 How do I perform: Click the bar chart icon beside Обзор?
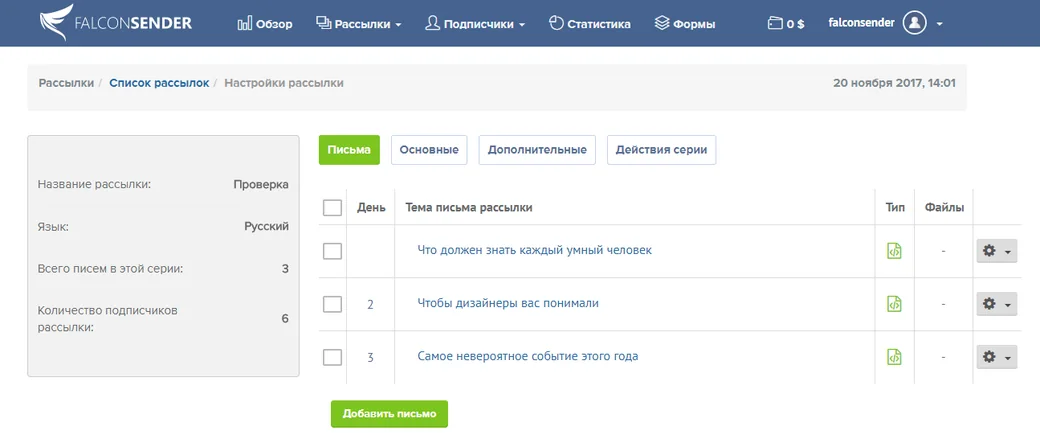pos(245,24)
